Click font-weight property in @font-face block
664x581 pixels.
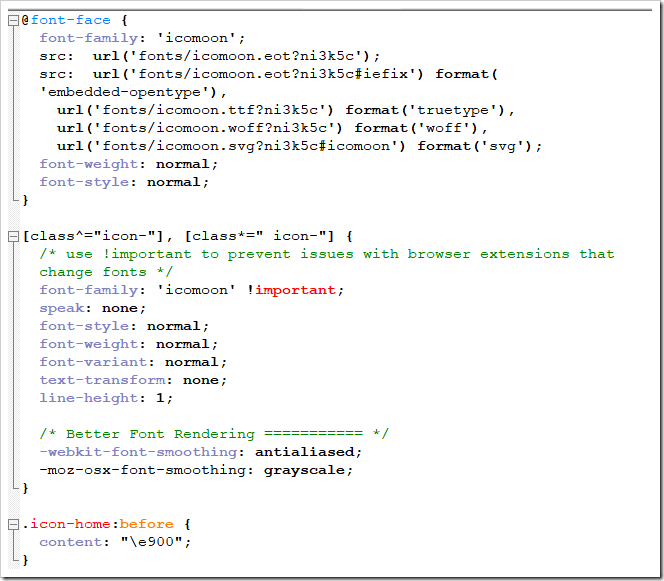click(x=89, y=164)
